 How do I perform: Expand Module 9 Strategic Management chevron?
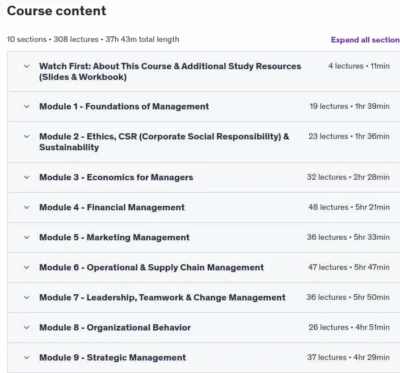pyautogui.click(x=27, y=357)
